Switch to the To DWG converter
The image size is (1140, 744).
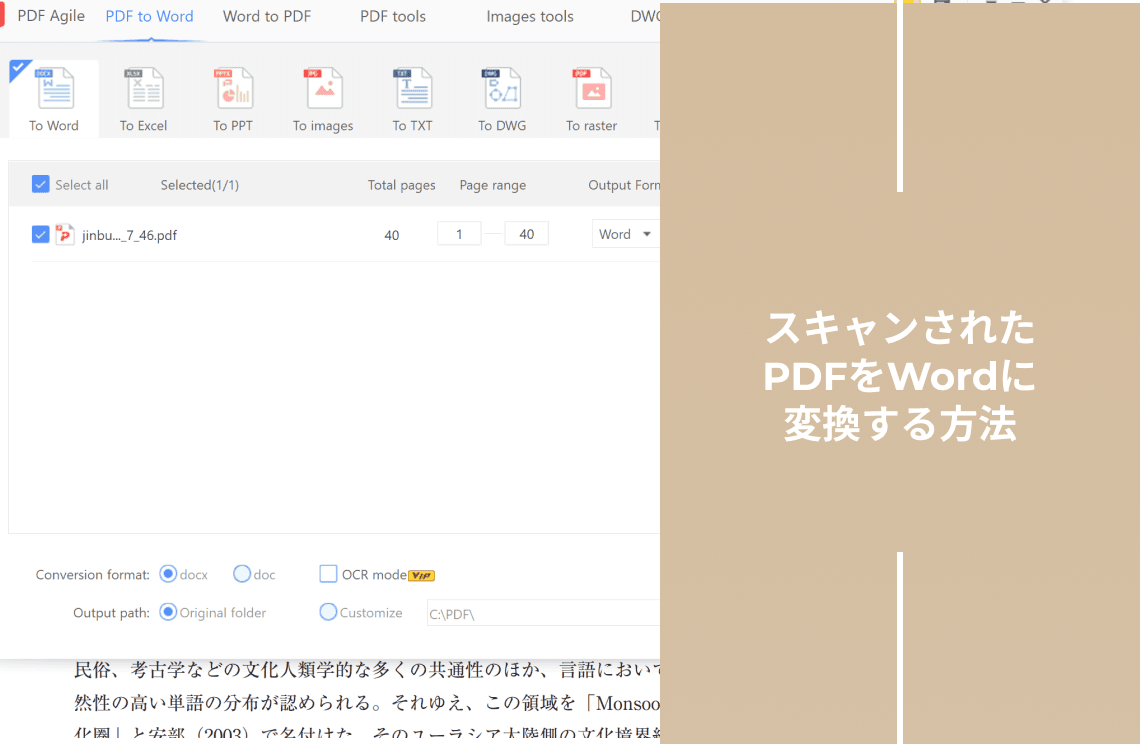pos(502,97)
